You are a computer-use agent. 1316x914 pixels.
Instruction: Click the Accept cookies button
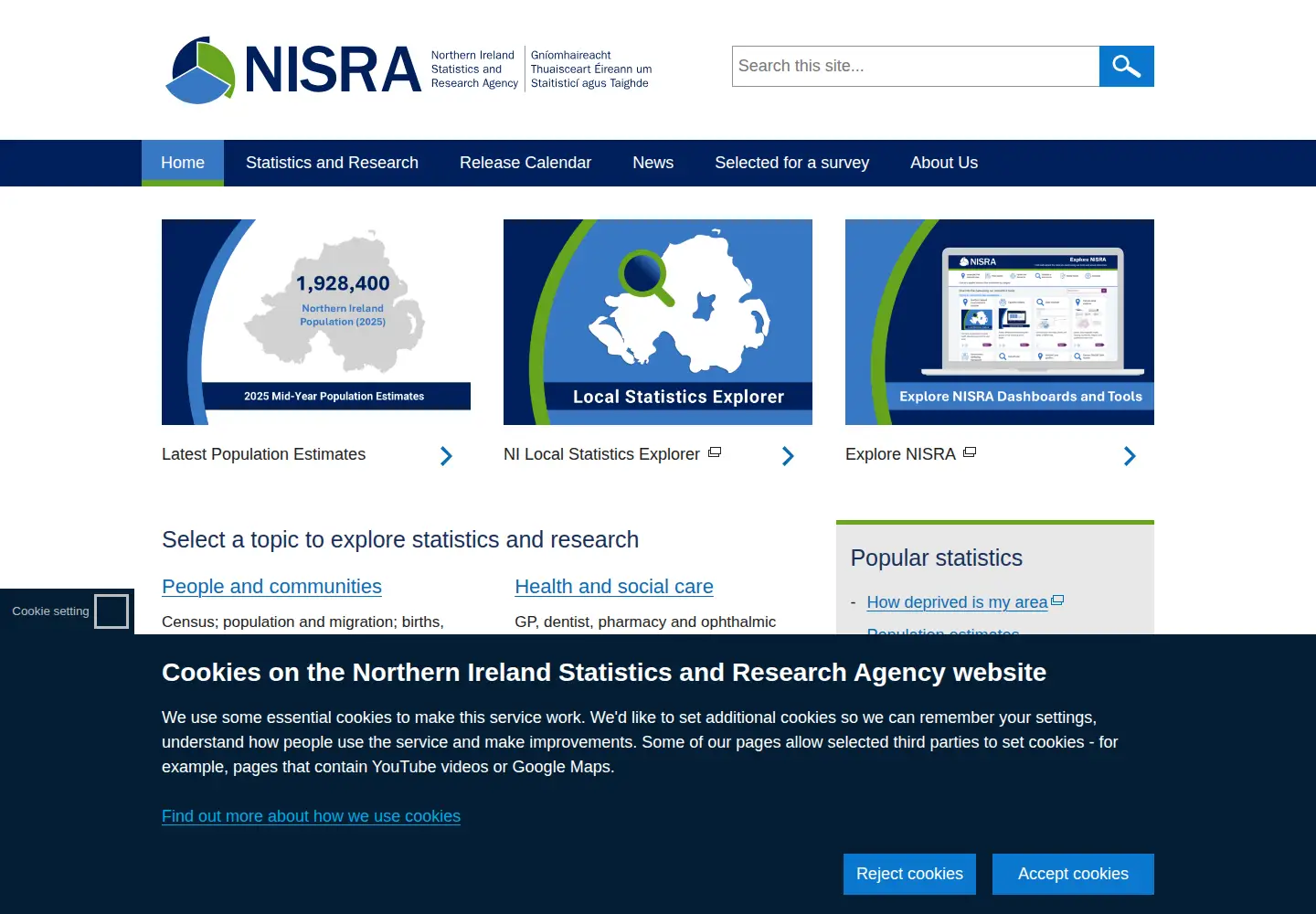coord(1073,874)
